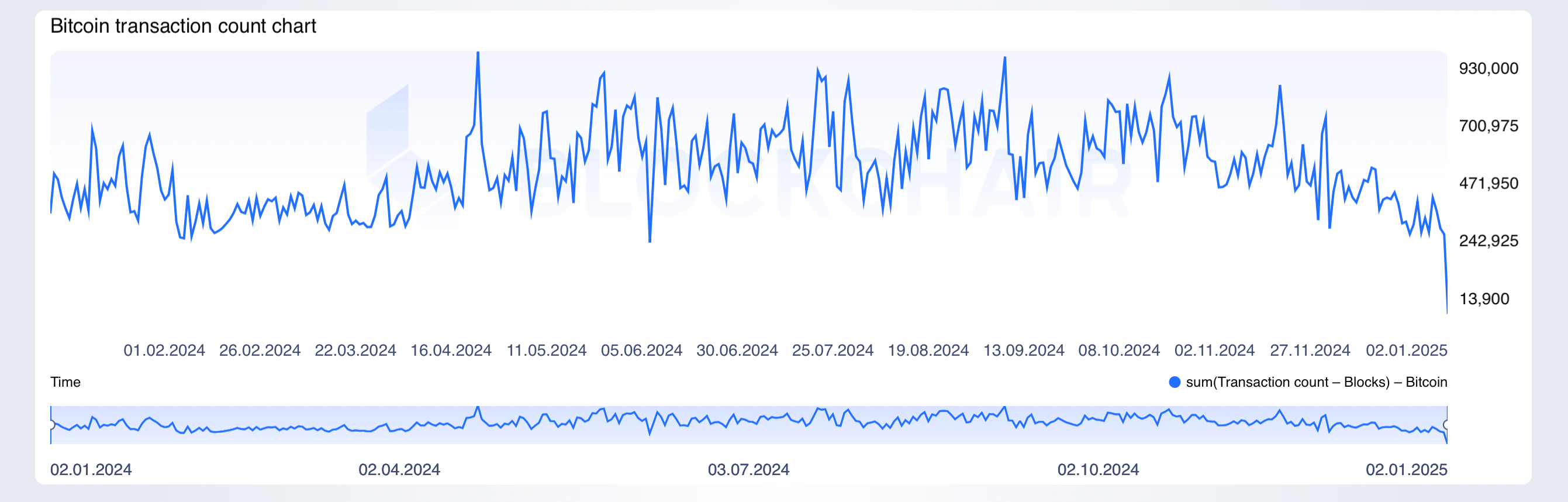Click the 02.10.2024 navigator date label

[1098, 470]
